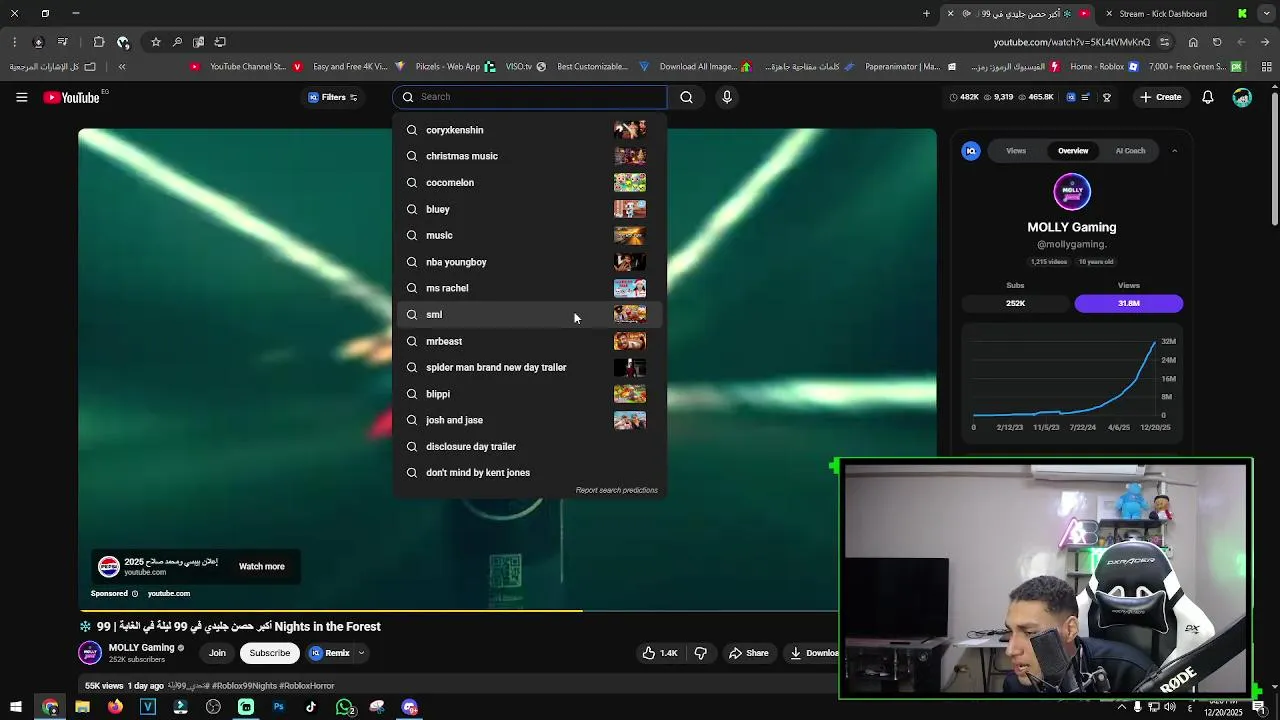
Task: Open 'Pikzels - Web App' bookmark
Action: [x=437, y=67]
